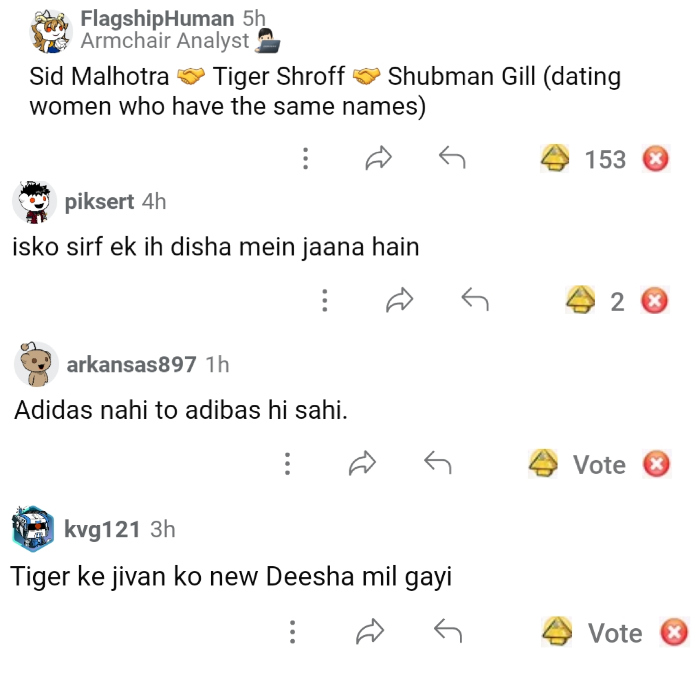
Task: Reply to FlagshipHuman's comment
Action: (452, 159)
